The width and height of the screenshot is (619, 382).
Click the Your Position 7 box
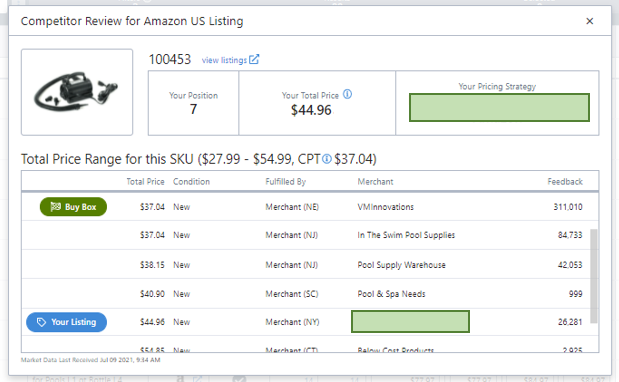[x=193, y=103]
